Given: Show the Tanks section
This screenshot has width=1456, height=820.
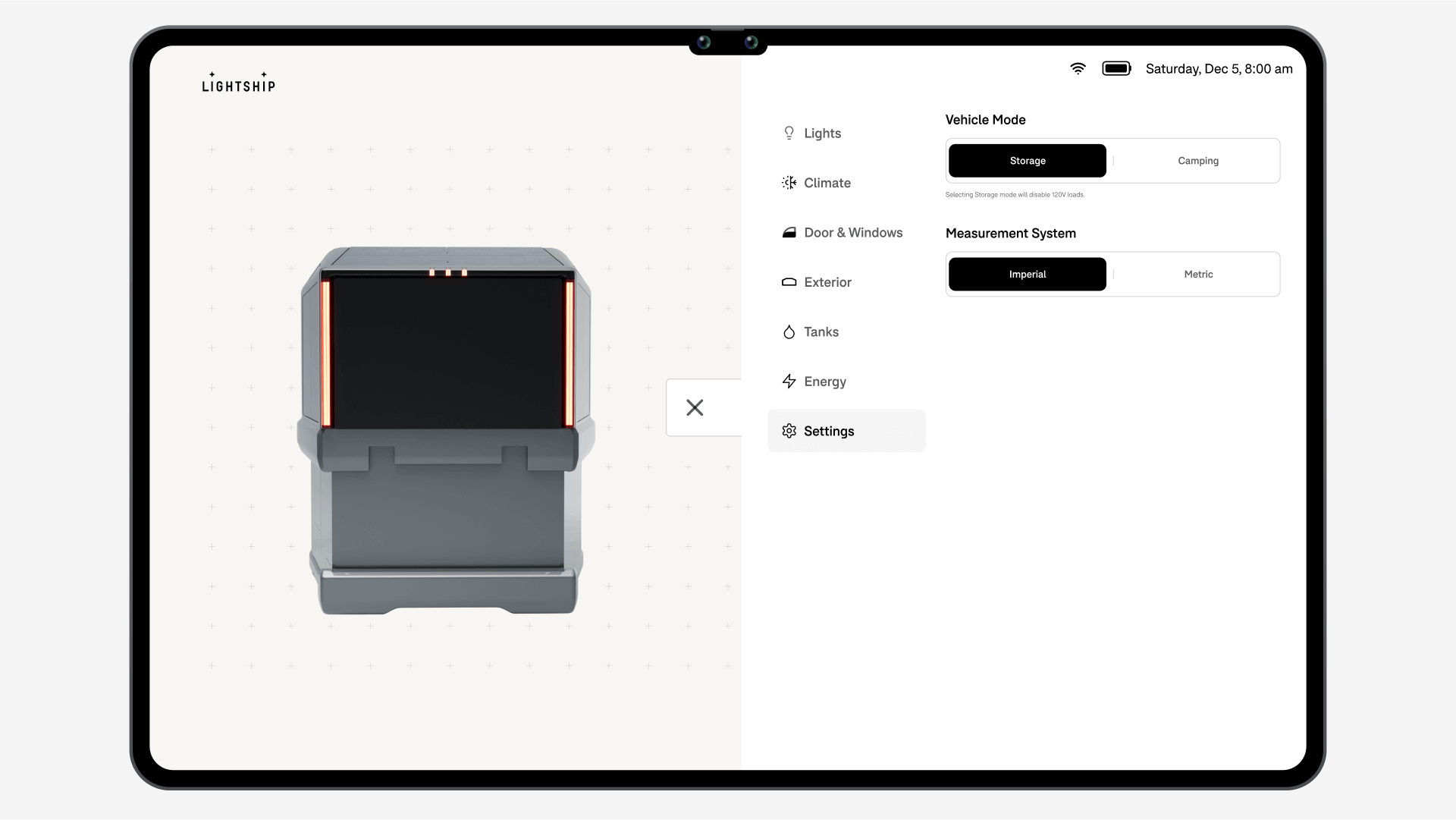Looking at the screenshot, I should [846, 332].
